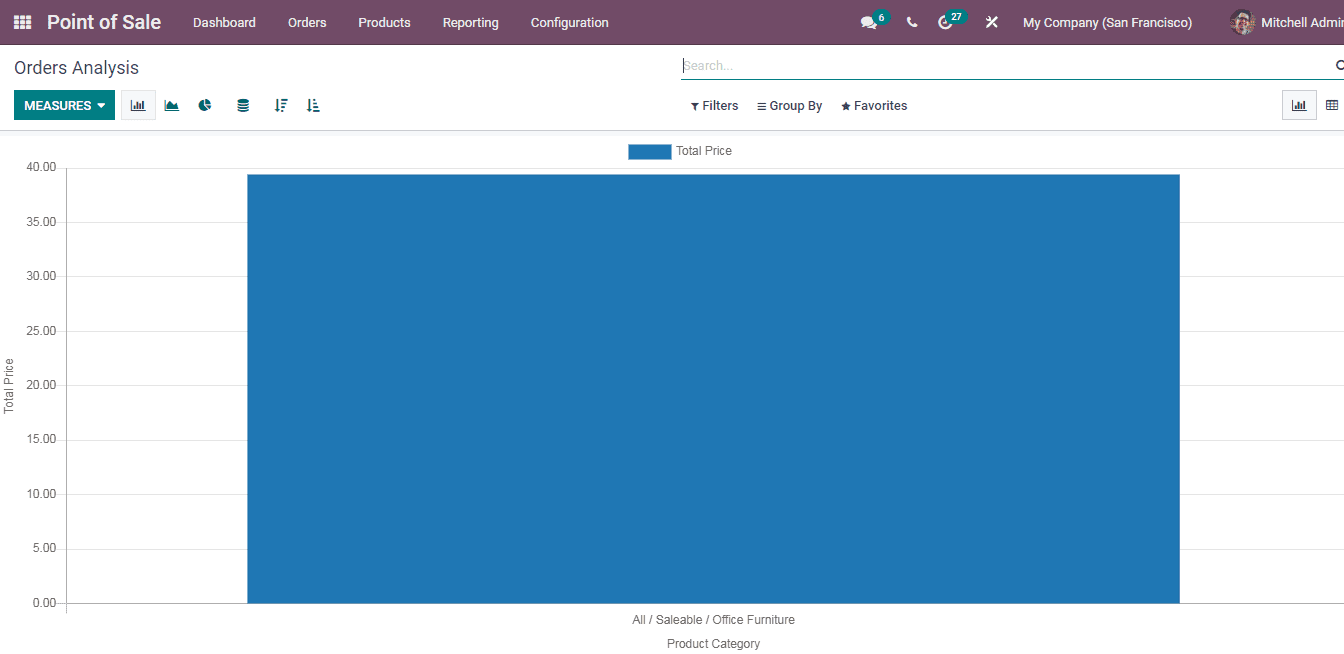Image resolution: width=1344 pixels, height=654 pixels.
Task: Sort chart values in ascending order
Action: [312, 104]
